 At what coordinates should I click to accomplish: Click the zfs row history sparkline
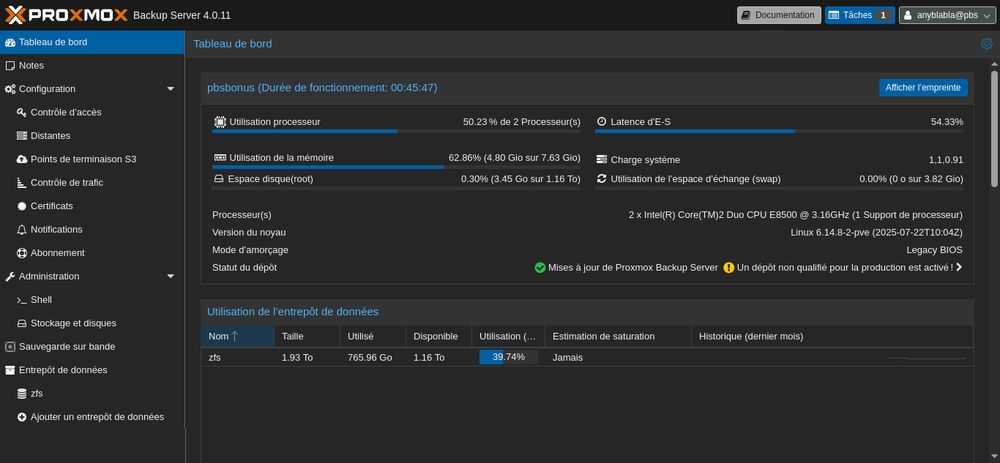click(x=927, y=358)
